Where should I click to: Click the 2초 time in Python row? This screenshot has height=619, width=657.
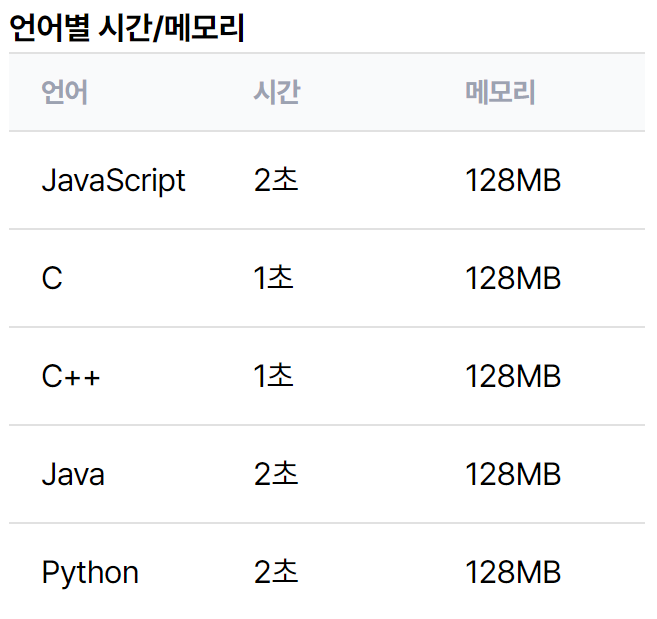(x=276, y=572)
